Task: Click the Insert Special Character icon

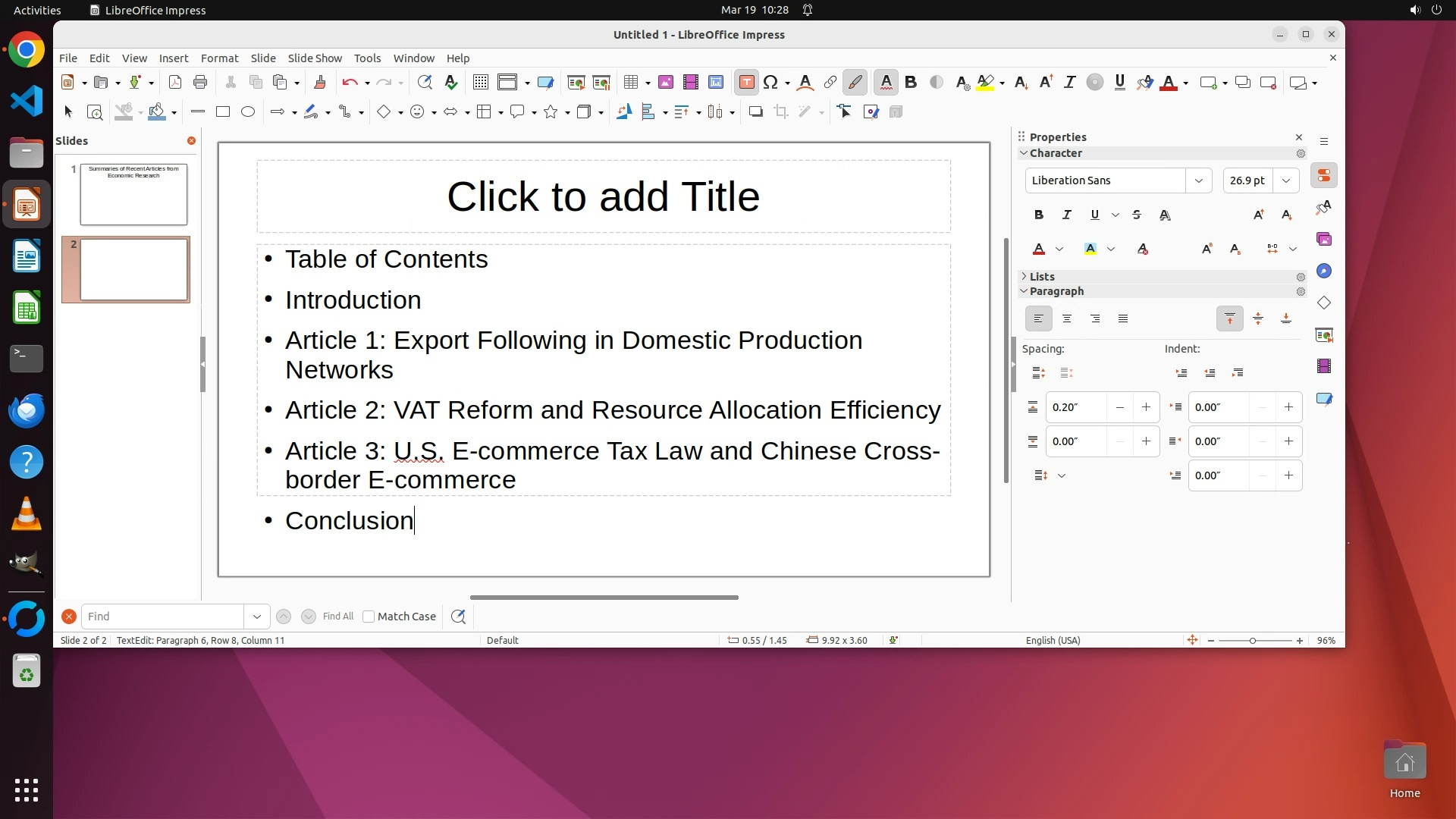Action: point(770,83)
